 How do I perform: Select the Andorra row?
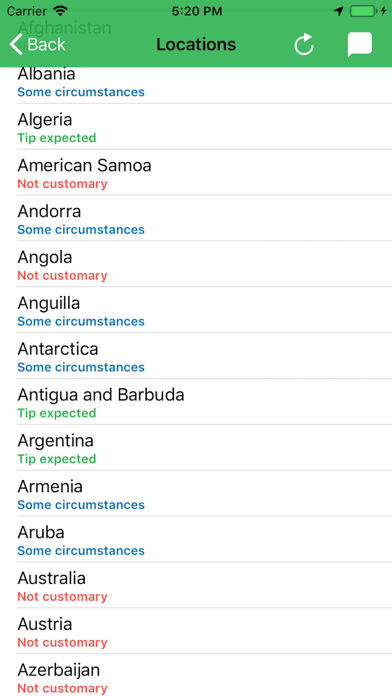click(204, 218)
